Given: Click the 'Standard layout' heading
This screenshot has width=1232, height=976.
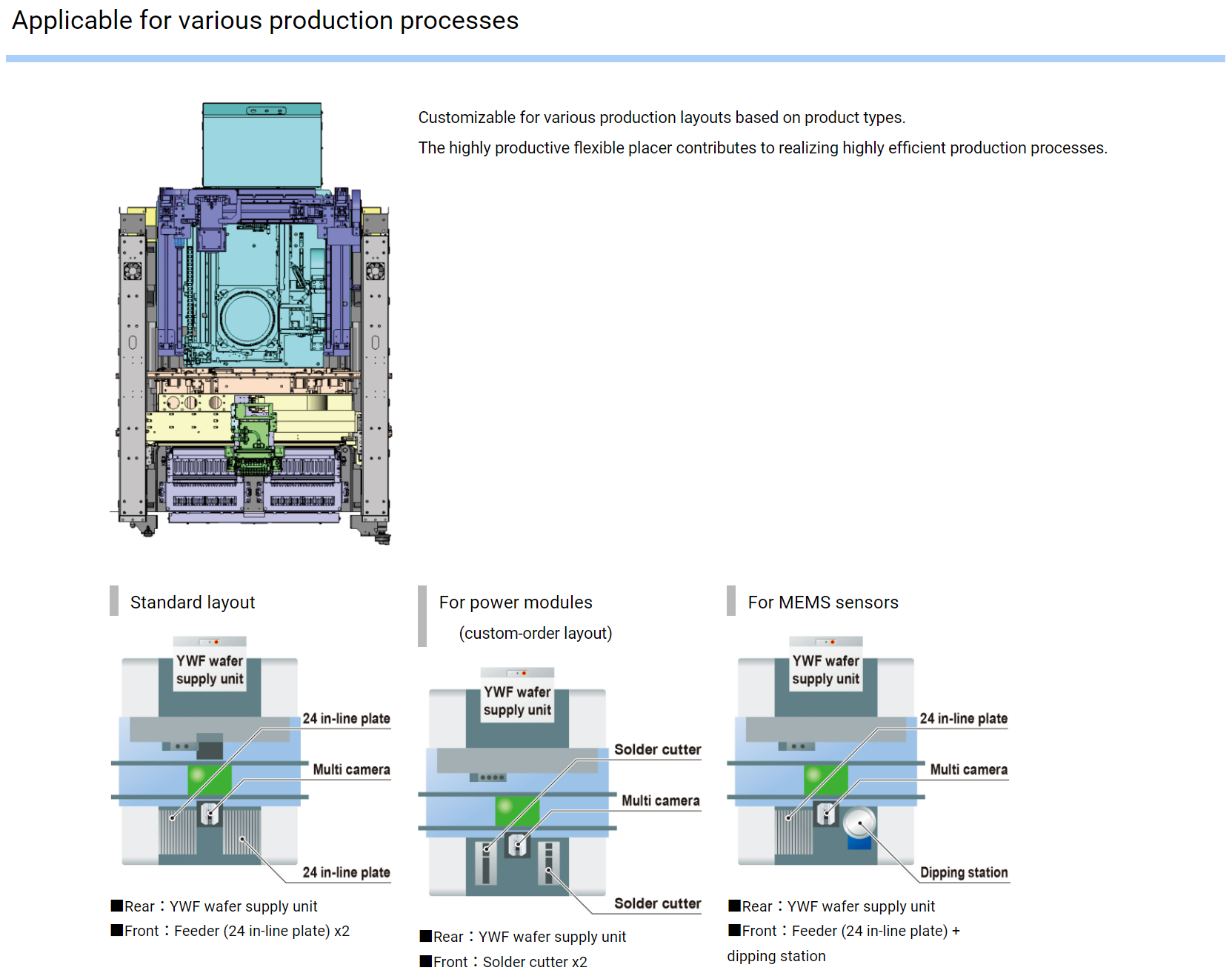Looking at the screenshot, I should tap(193, 602).
